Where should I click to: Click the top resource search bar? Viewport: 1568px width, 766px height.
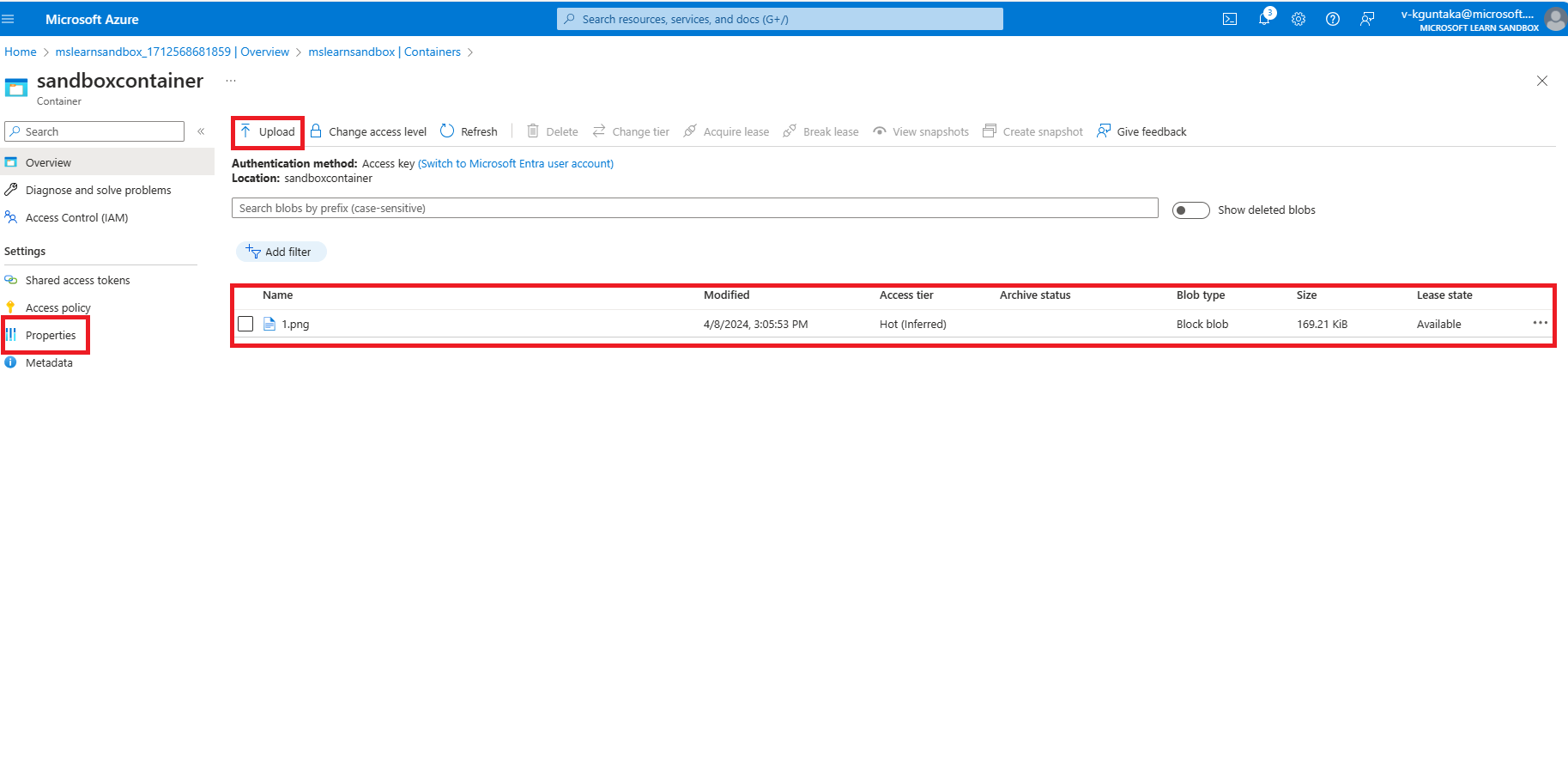coord(780,19)
